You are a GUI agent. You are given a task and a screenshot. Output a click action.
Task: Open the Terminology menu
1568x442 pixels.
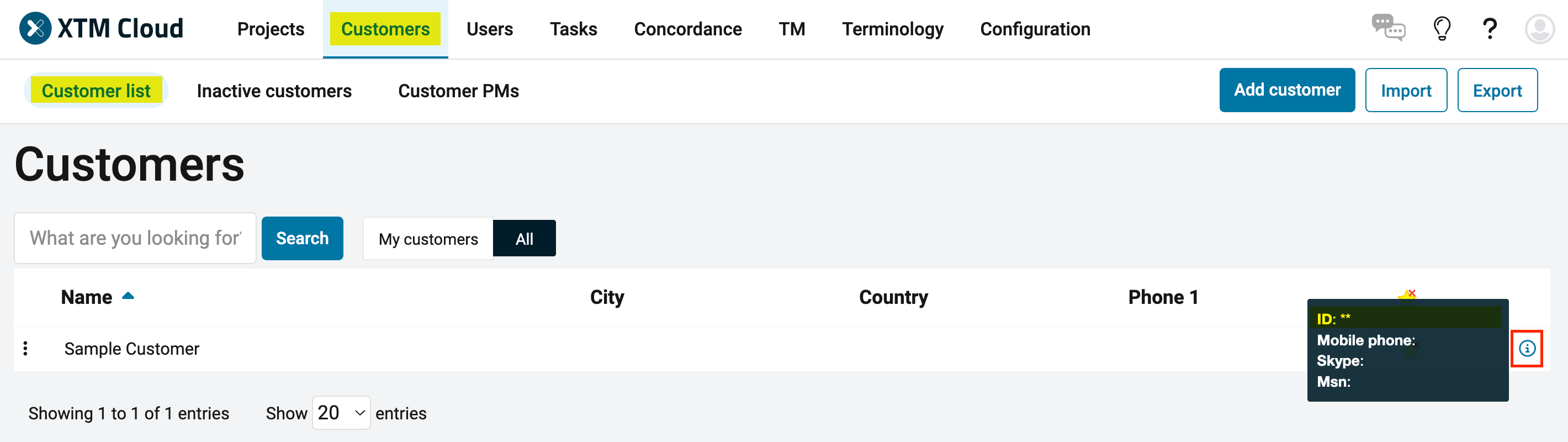(892, 29)
